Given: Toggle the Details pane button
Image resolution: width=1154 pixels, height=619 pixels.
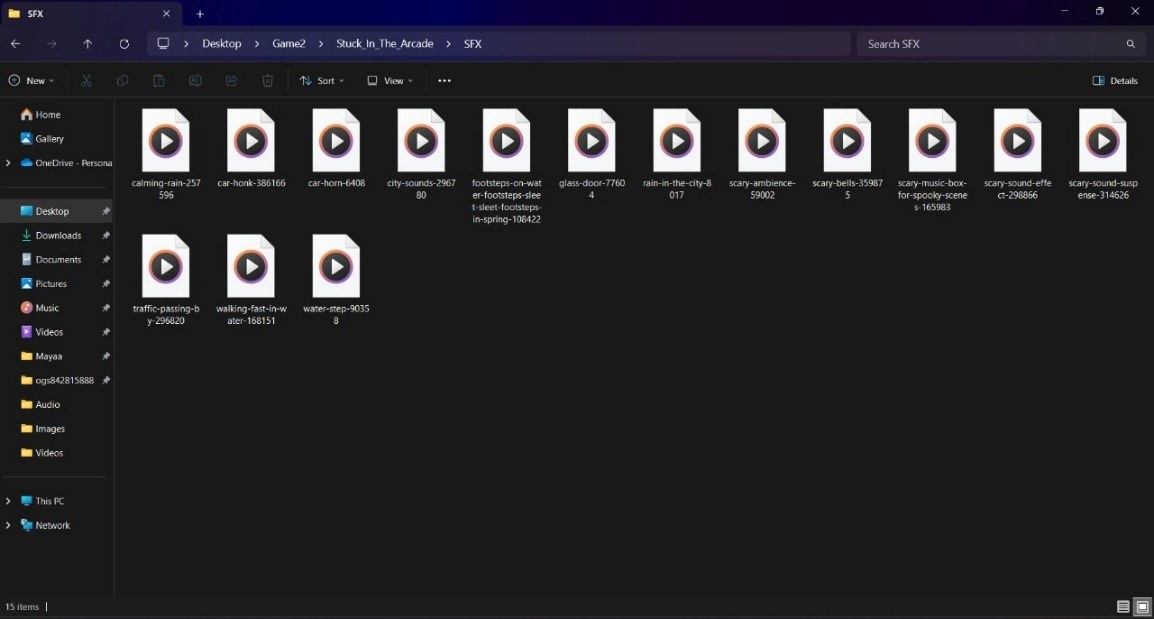Looking at the screenshot, I should (1115, 81).
